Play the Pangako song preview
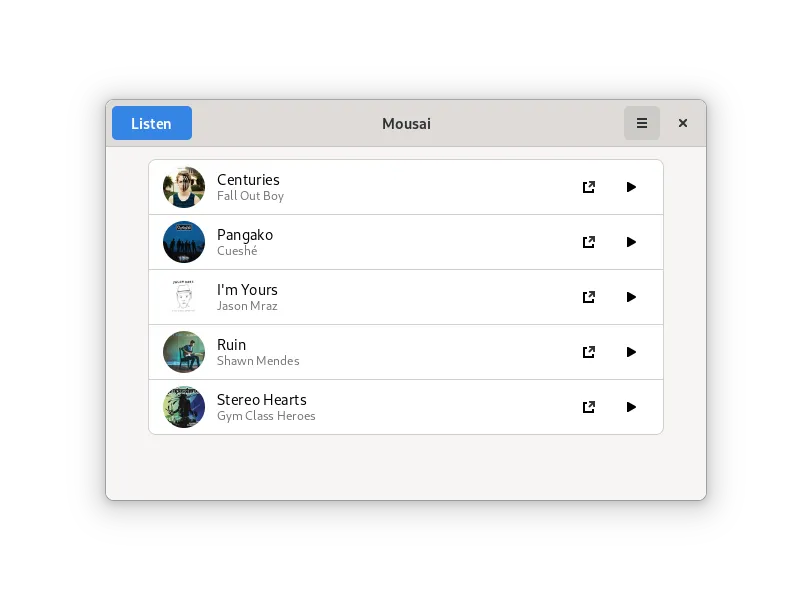The height and width of the screenshot is (612, 812). click(x=631, y=242)
